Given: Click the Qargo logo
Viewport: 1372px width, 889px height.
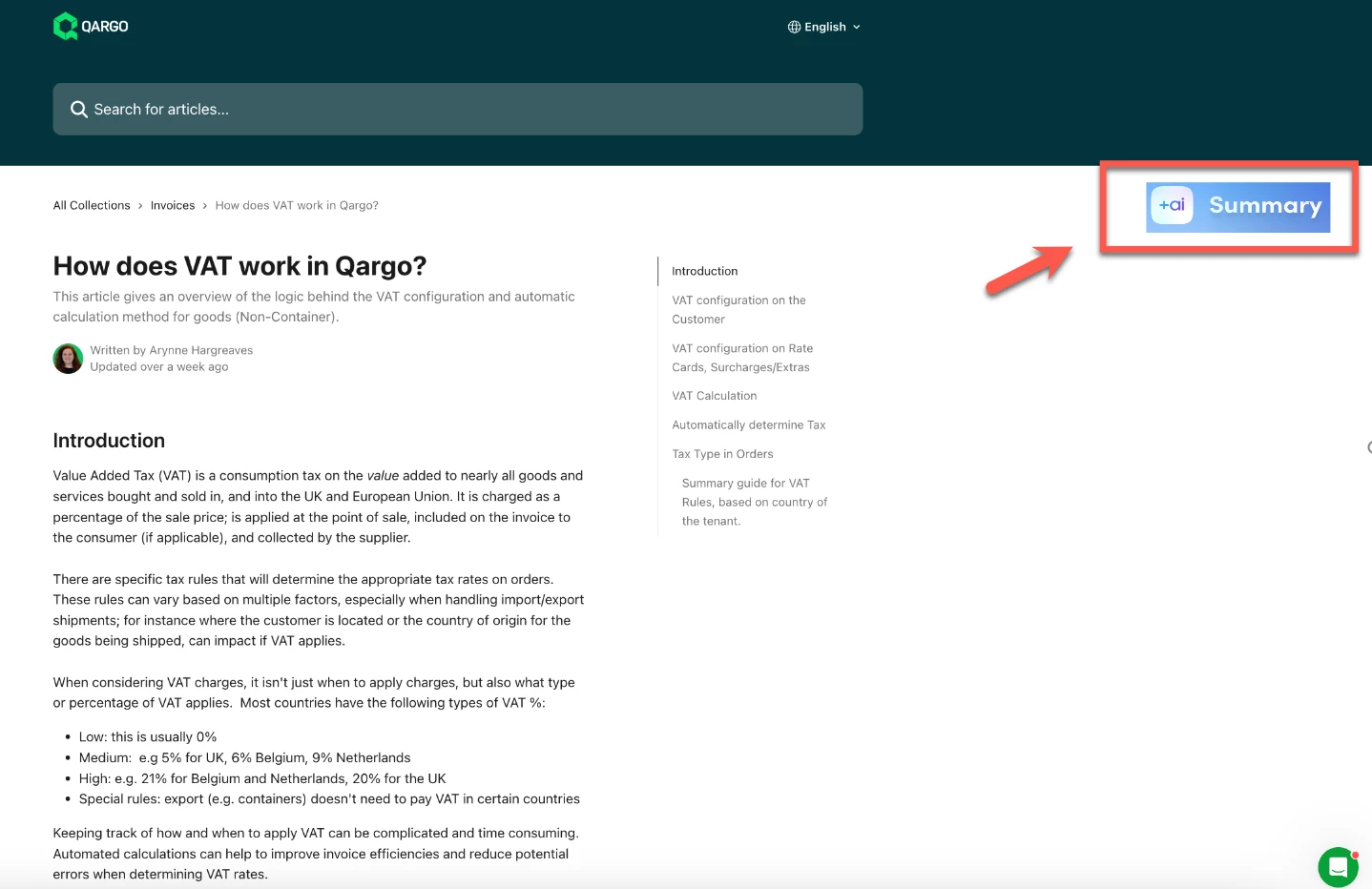Looking at the screenshot, I should pos(91,27).
